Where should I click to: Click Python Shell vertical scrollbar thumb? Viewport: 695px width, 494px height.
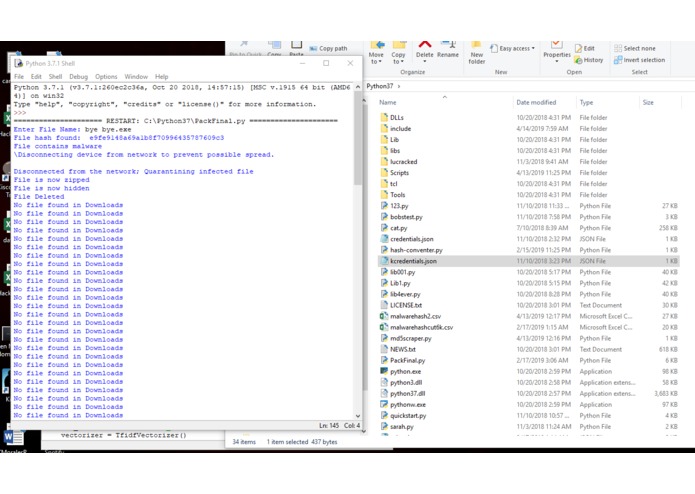tap(358, 138)
